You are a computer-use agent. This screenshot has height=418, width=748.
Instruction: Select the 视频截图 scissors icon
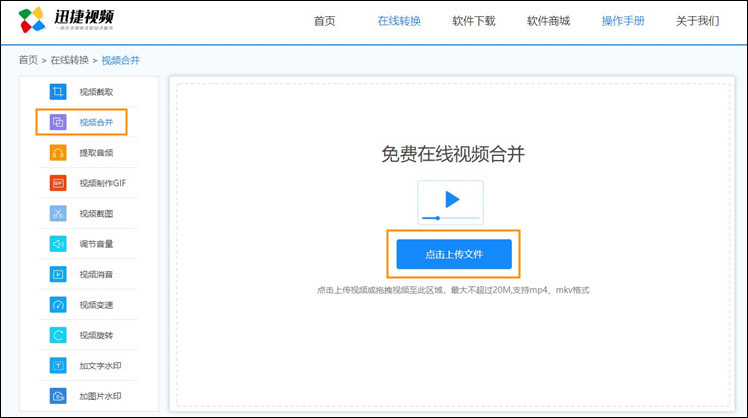point(58,213)
